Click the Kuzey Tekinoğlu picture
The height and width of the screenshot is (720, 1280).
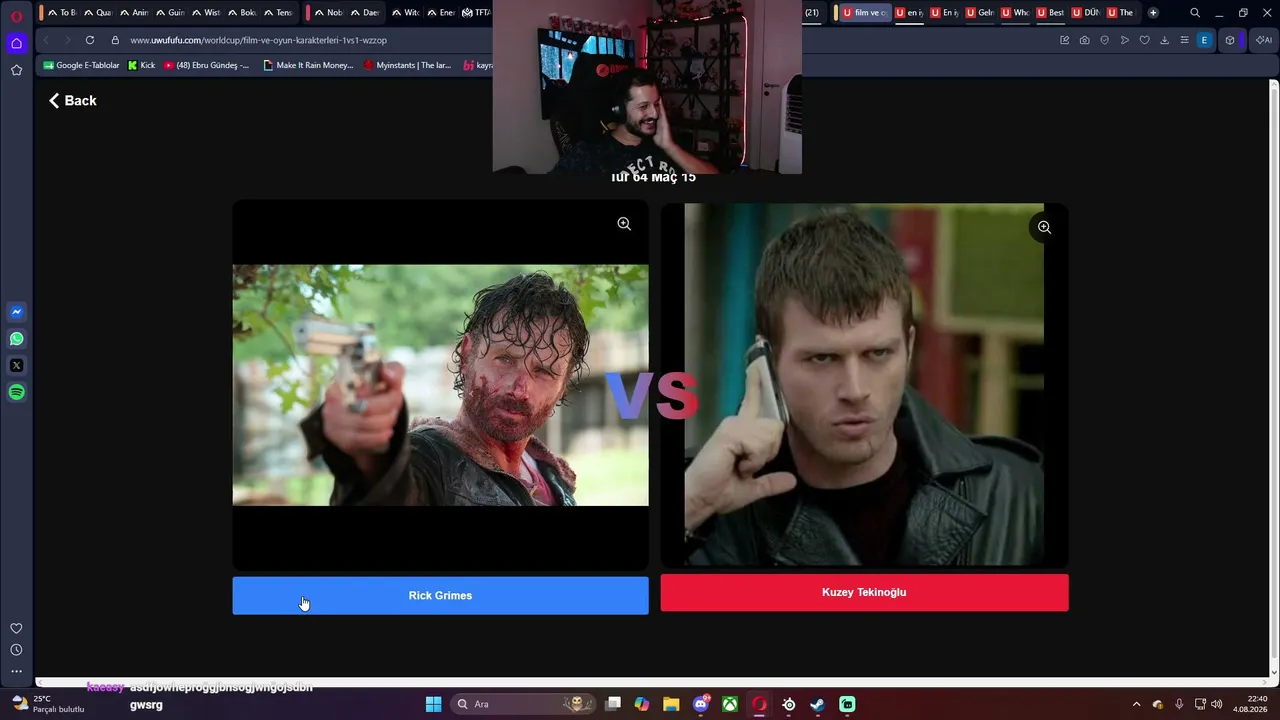[864, 385]
